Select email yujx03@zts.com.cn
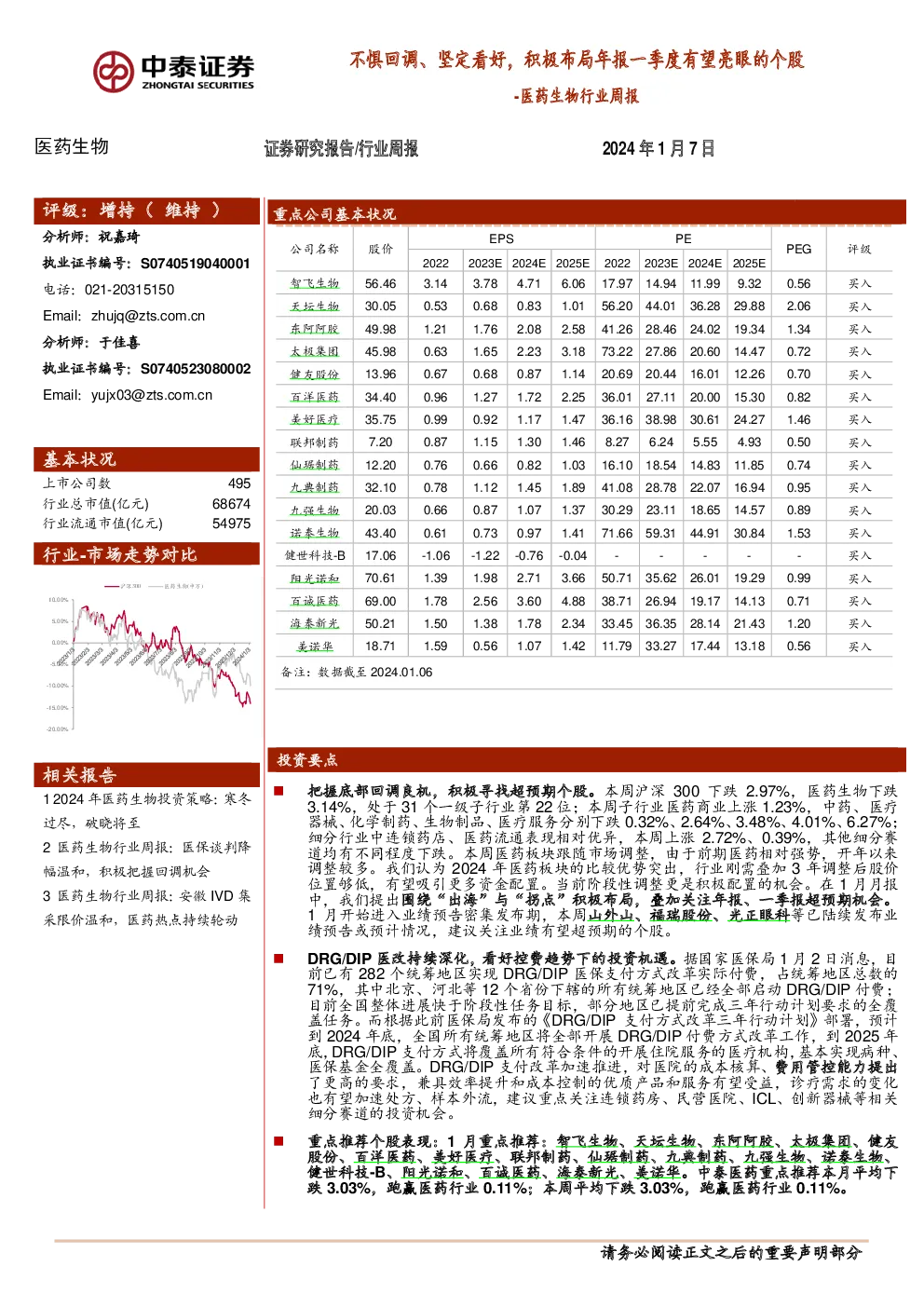The height and width of the screenshot is (1307, 924). (152, 395)
